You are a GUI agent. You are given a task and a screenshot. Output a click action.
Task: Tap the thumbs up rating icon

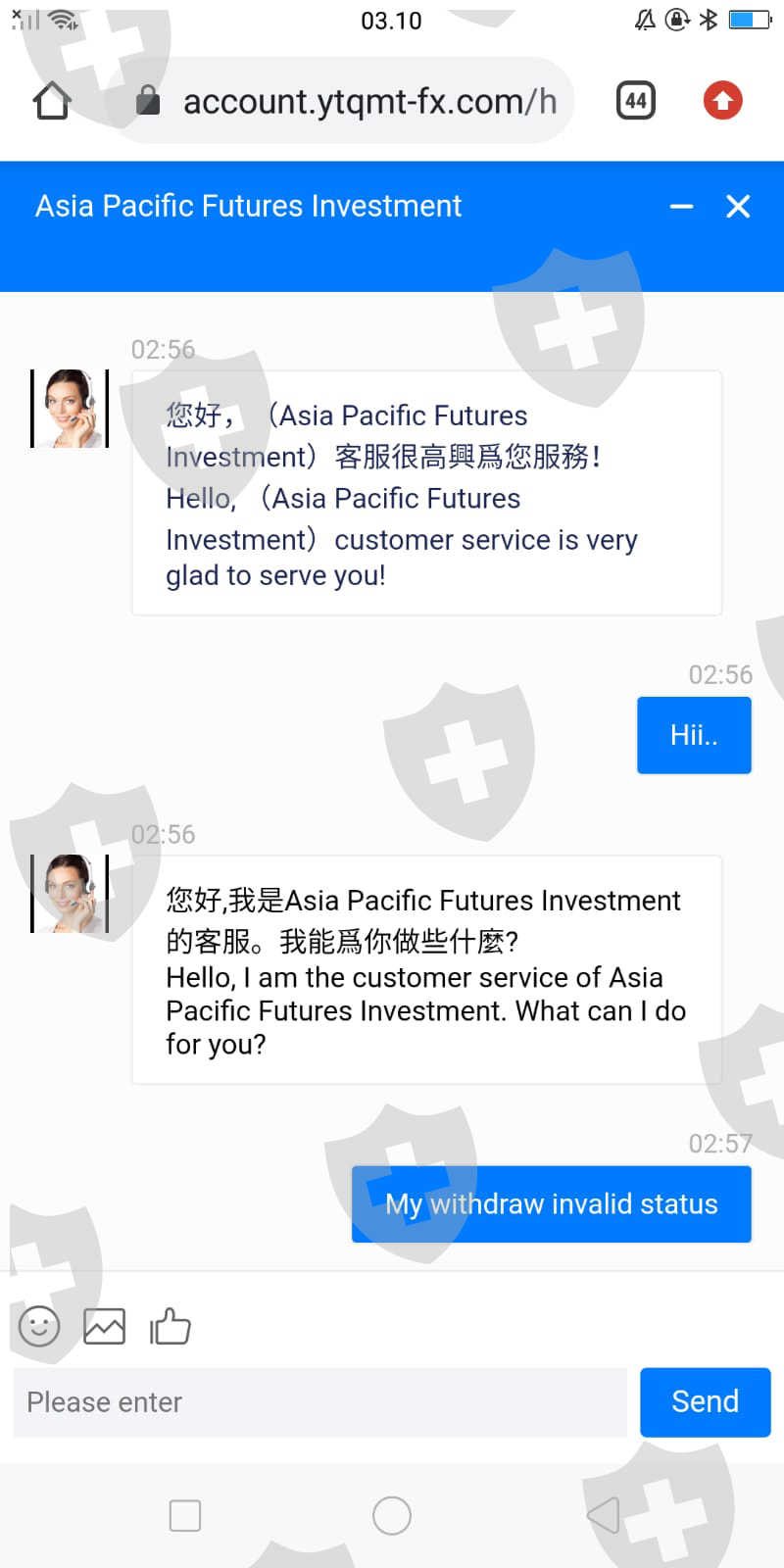(171, 1327)
